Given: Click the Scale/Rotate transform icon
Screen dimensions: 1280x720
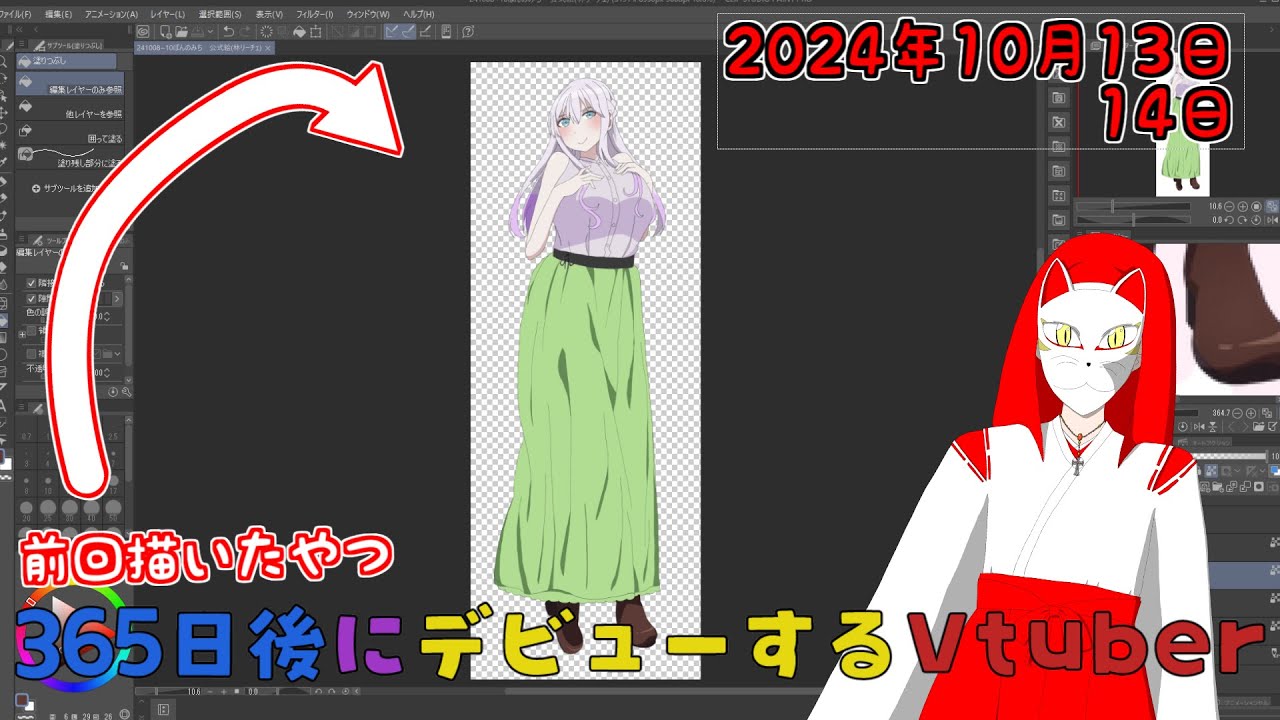Looking at the screenshot, I should point(316,32).
